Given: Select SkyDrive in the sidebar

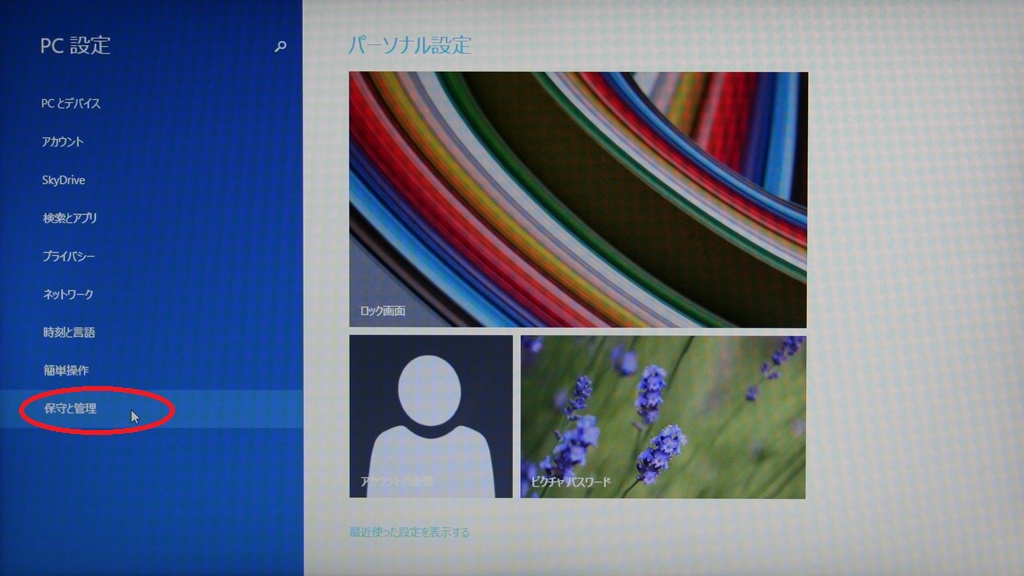Looking at the screenshot, I should pos(63,180).
